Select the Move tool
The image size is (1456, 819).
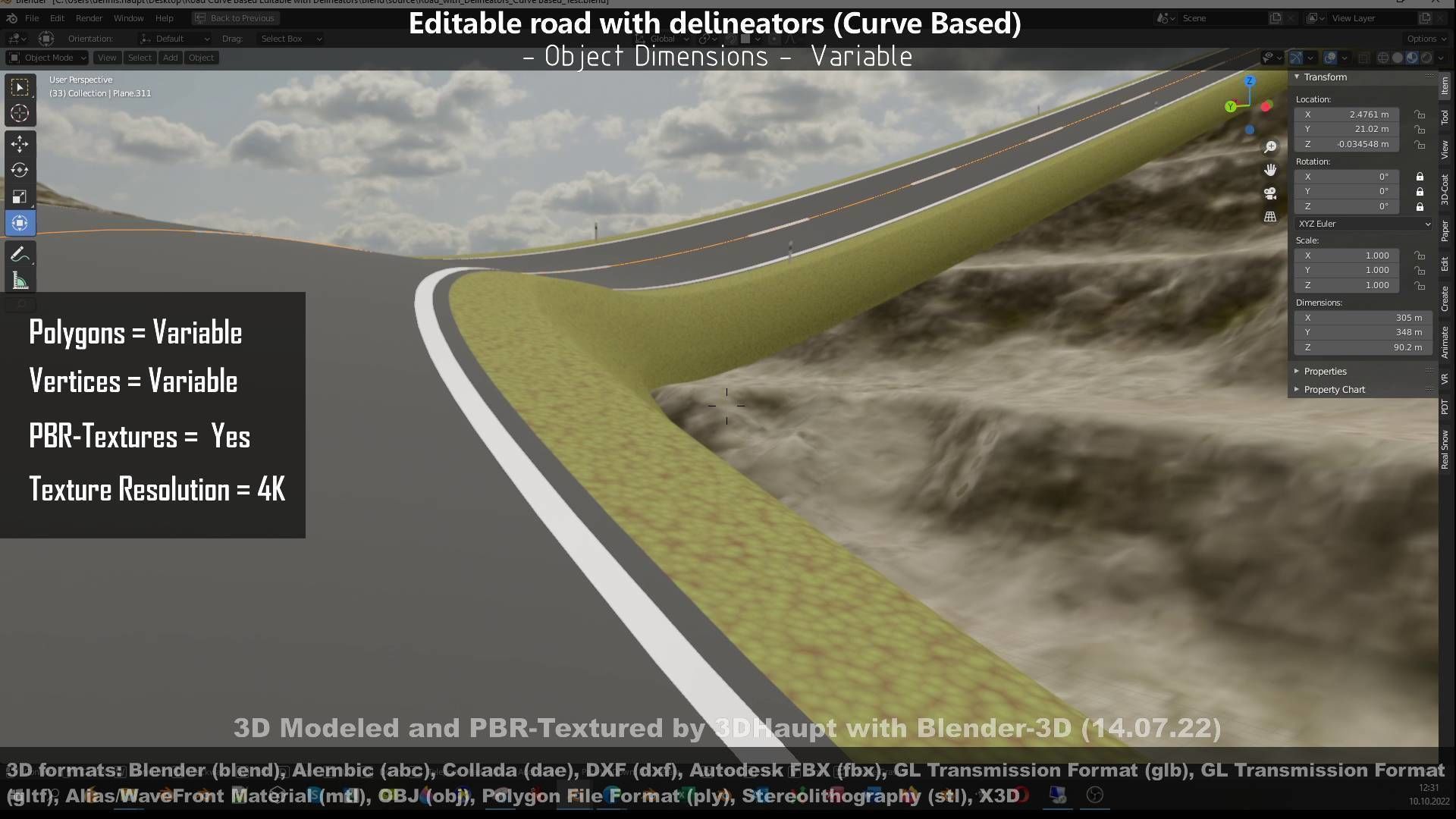(20, 143)
